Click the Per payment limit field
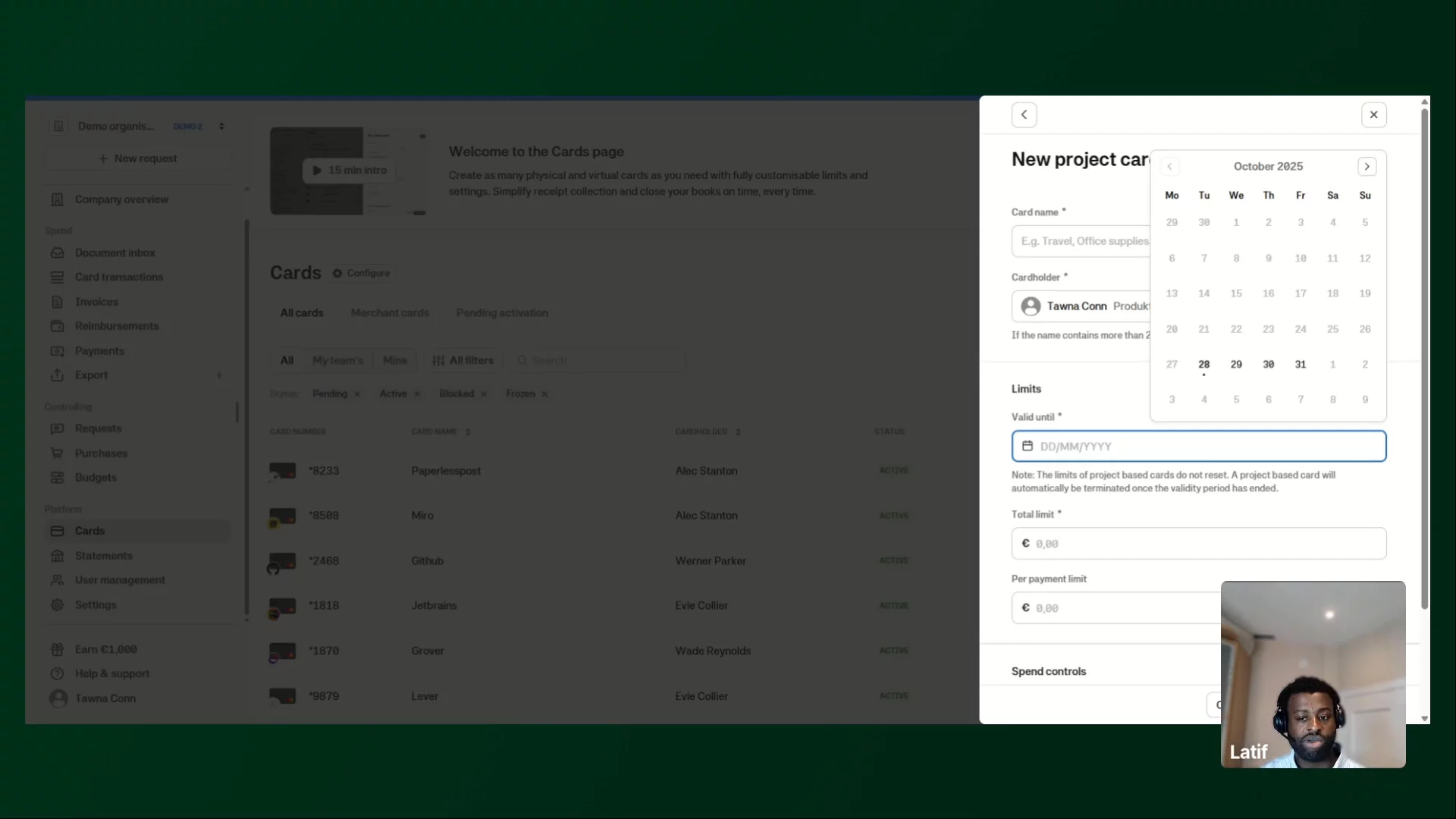The height and width of the screenshot is (819, 1456). pyautogui.click(x=1115, y=608)
